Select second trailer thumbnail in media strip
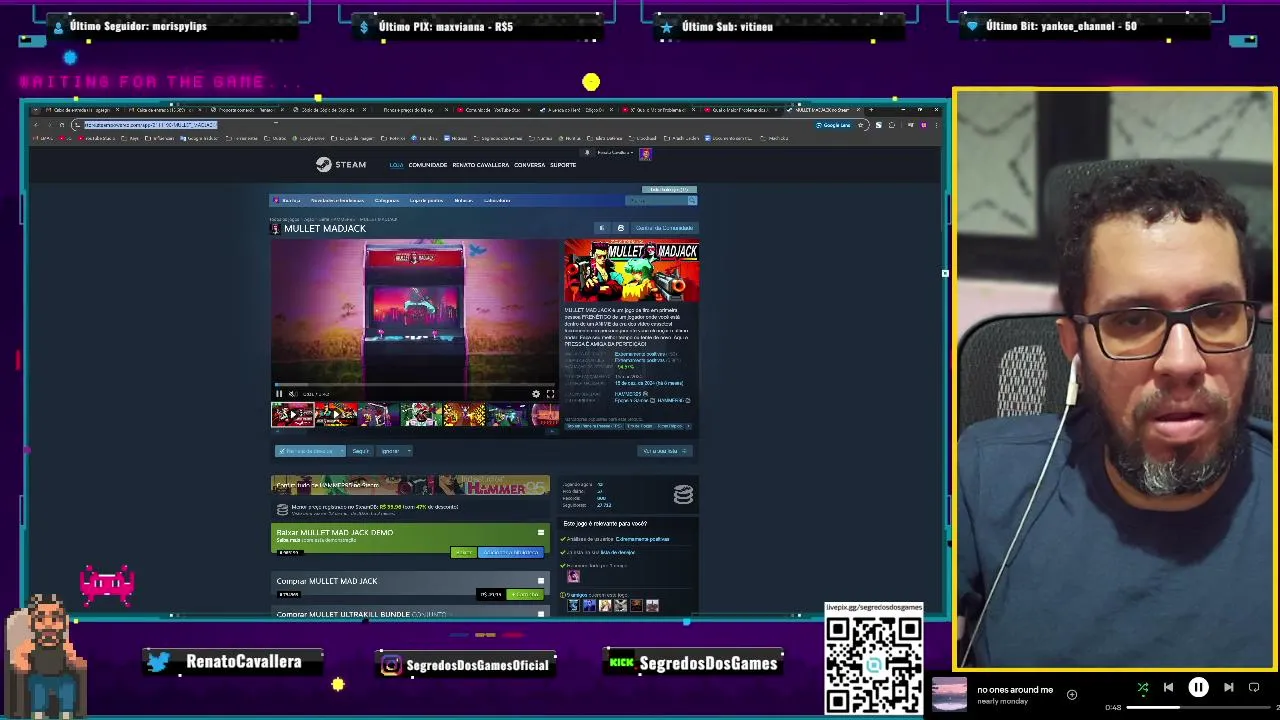 [x=336, y=414]
